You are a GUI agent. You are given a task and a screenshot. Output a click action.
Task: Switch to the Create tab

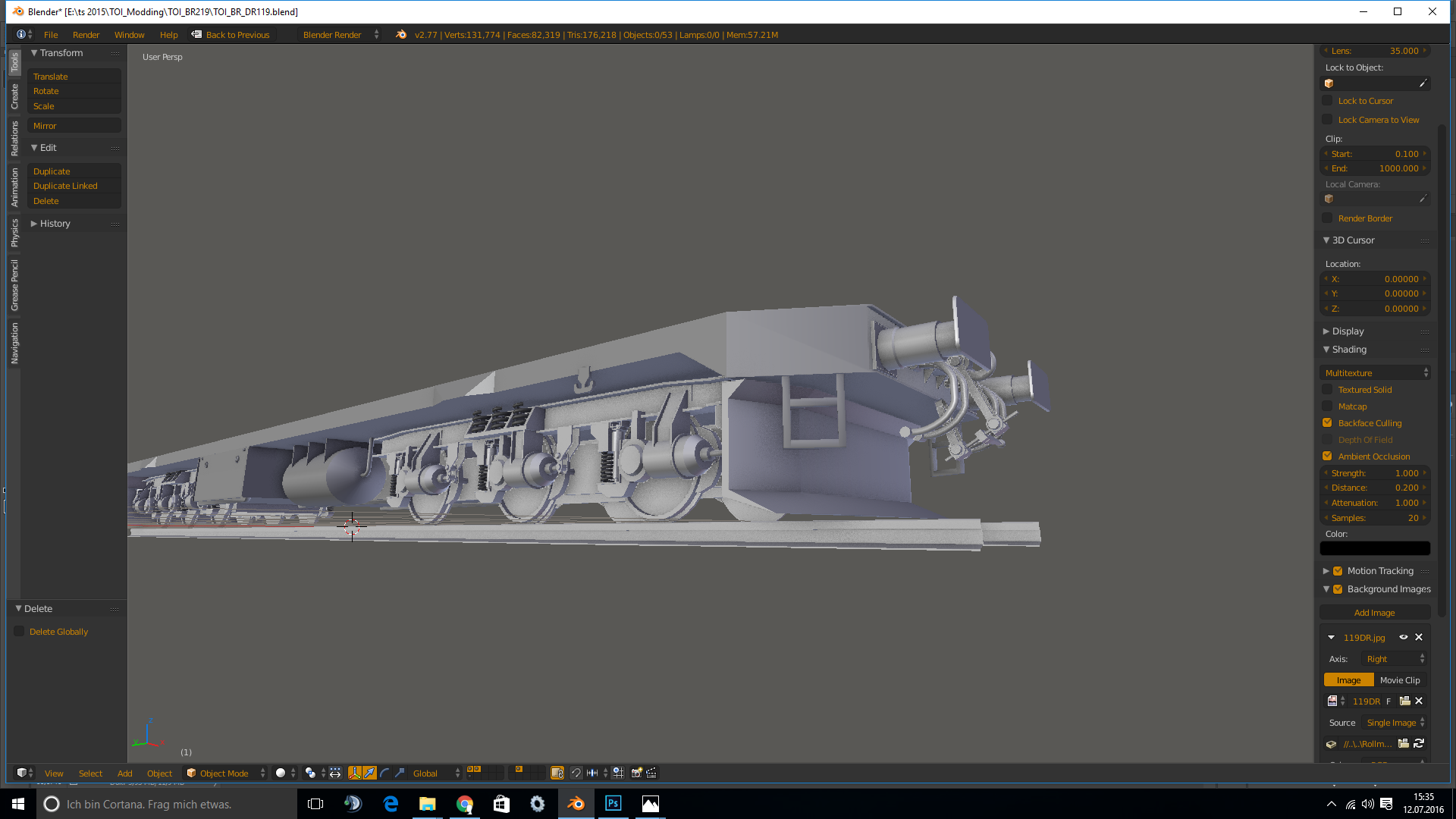14,96
